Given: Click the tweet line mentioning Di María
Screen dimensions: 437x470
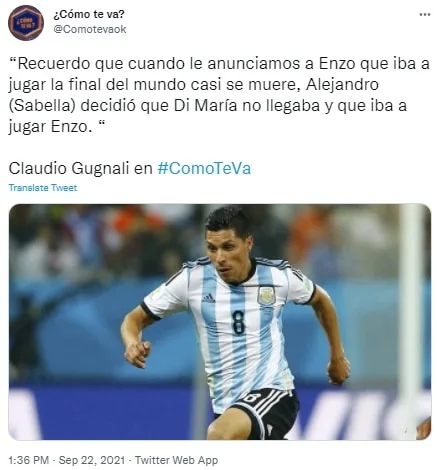Looking at the screenshot, I should point(208,106).
